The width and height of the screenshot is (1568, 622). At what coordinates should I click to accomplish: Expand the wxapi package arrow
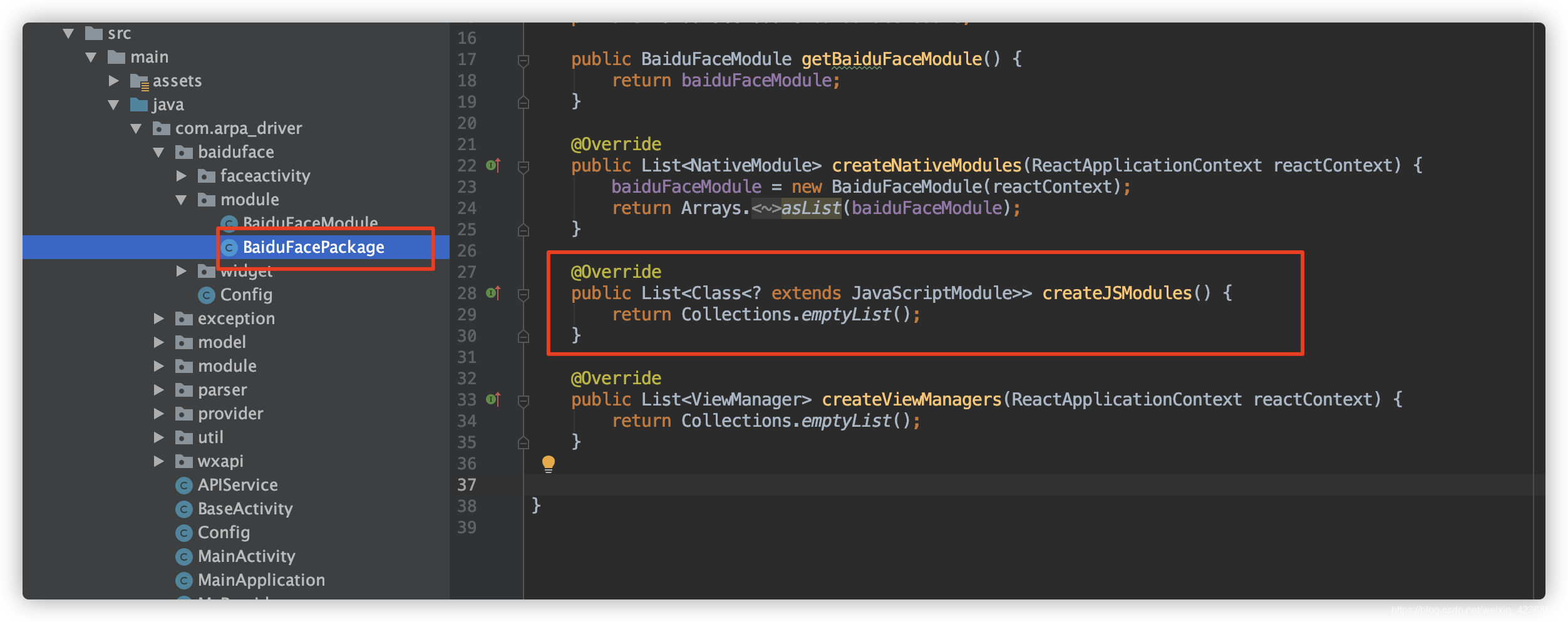(159, 461)
